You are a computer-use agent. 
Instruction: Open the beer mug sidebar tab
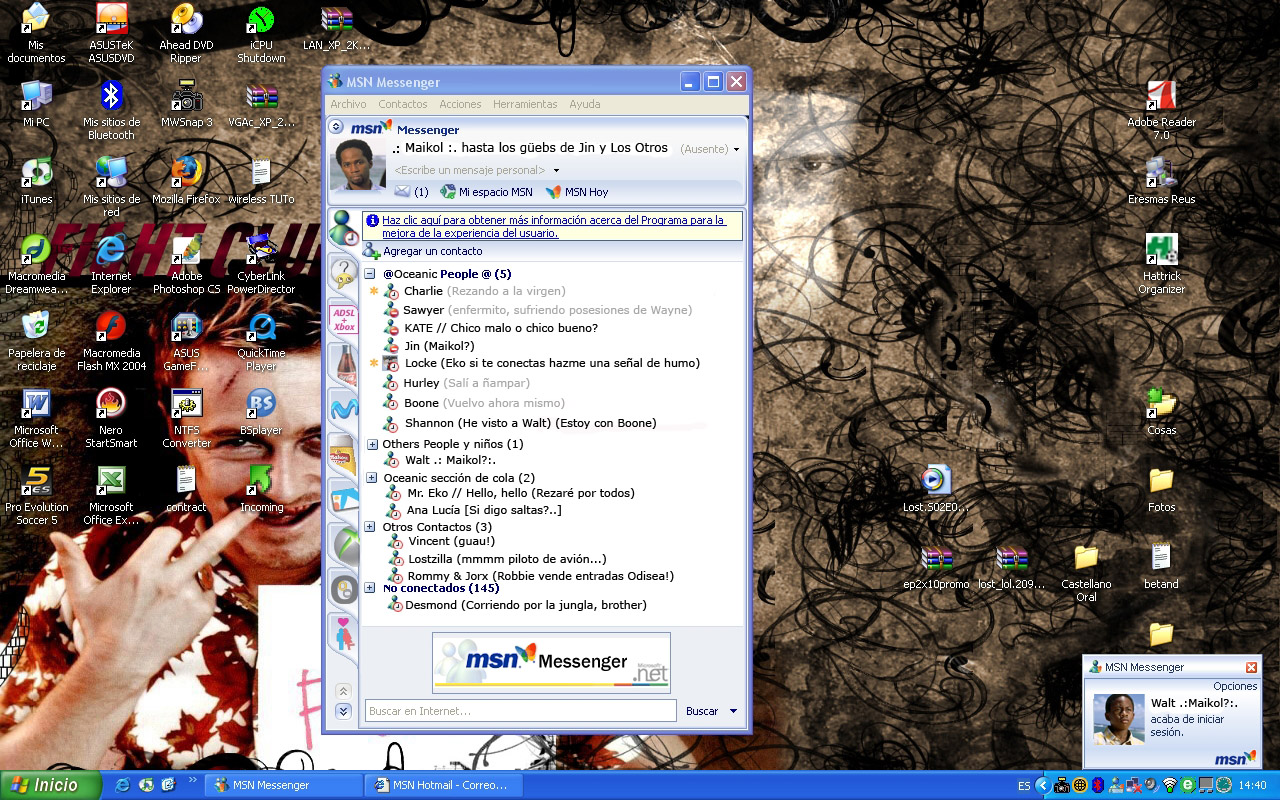[343, 454]
